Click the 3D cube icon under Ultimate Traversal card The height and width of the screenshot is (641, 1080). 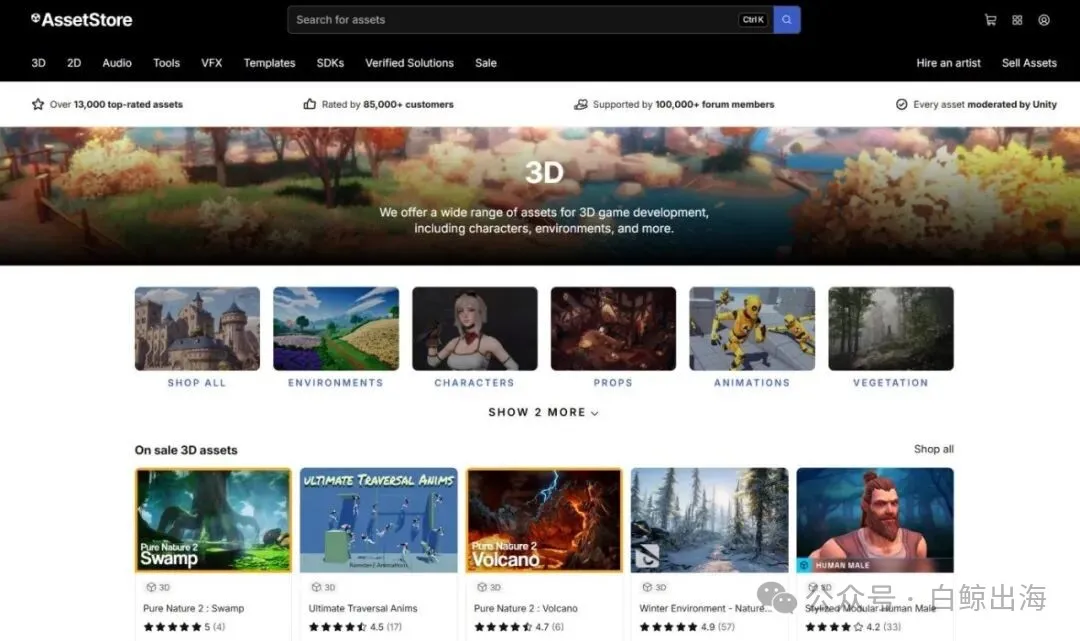316,587
